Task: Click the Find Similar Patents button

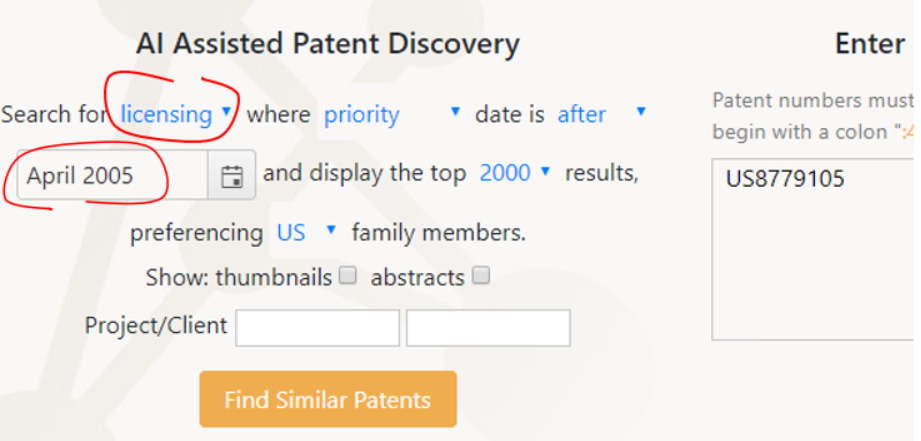Action: tap(328, 399)
